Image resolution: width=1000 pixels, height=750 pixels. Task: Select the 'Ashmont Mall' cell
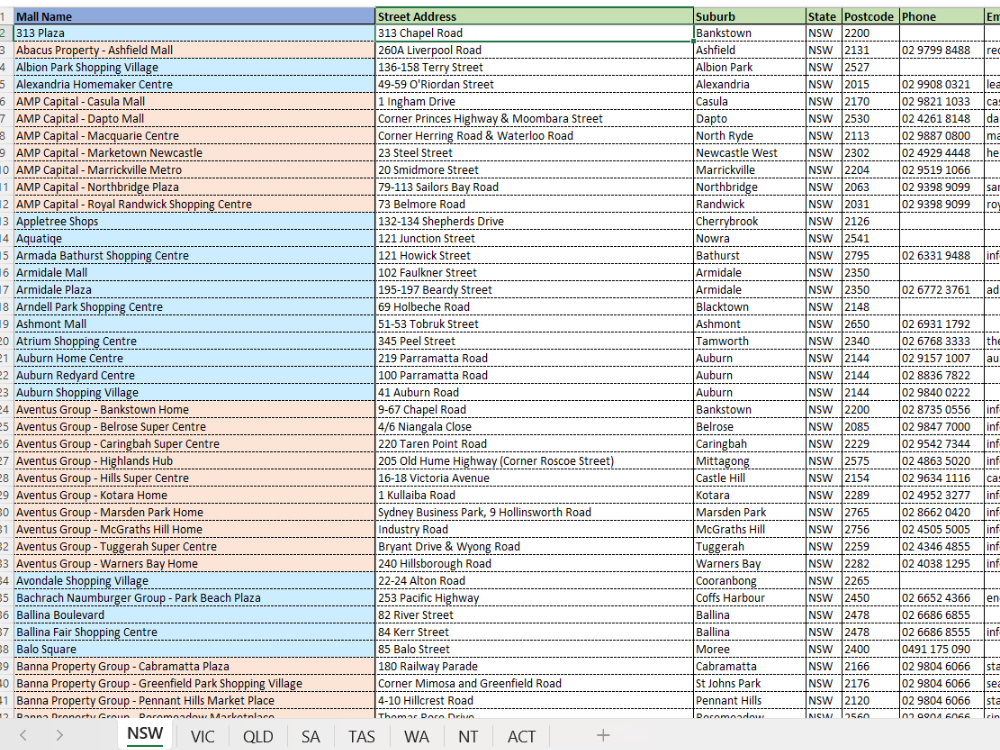tap(195, 324)
